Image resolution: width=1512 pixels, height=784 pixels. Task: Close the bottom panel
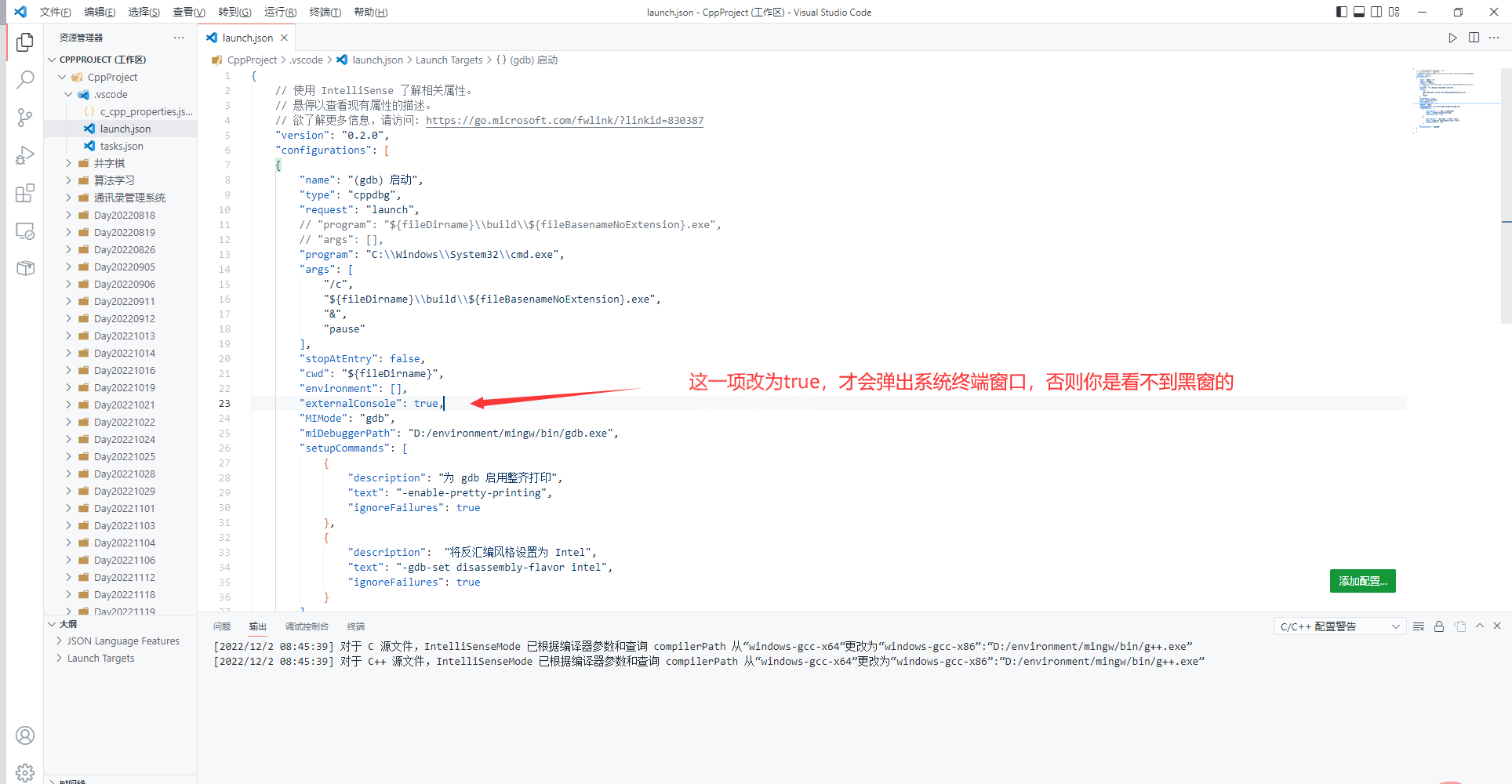point(1497,626)
